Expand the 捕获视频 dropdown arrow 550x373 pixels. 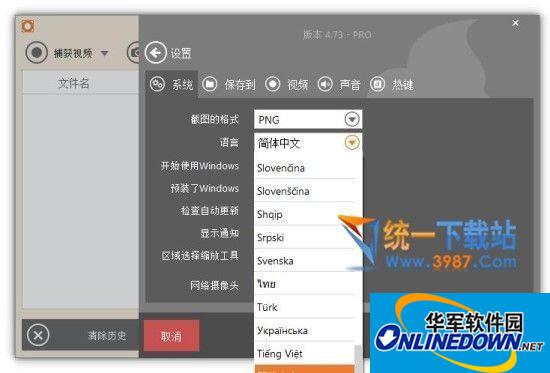pyautogui.click(x=105, y=53)
